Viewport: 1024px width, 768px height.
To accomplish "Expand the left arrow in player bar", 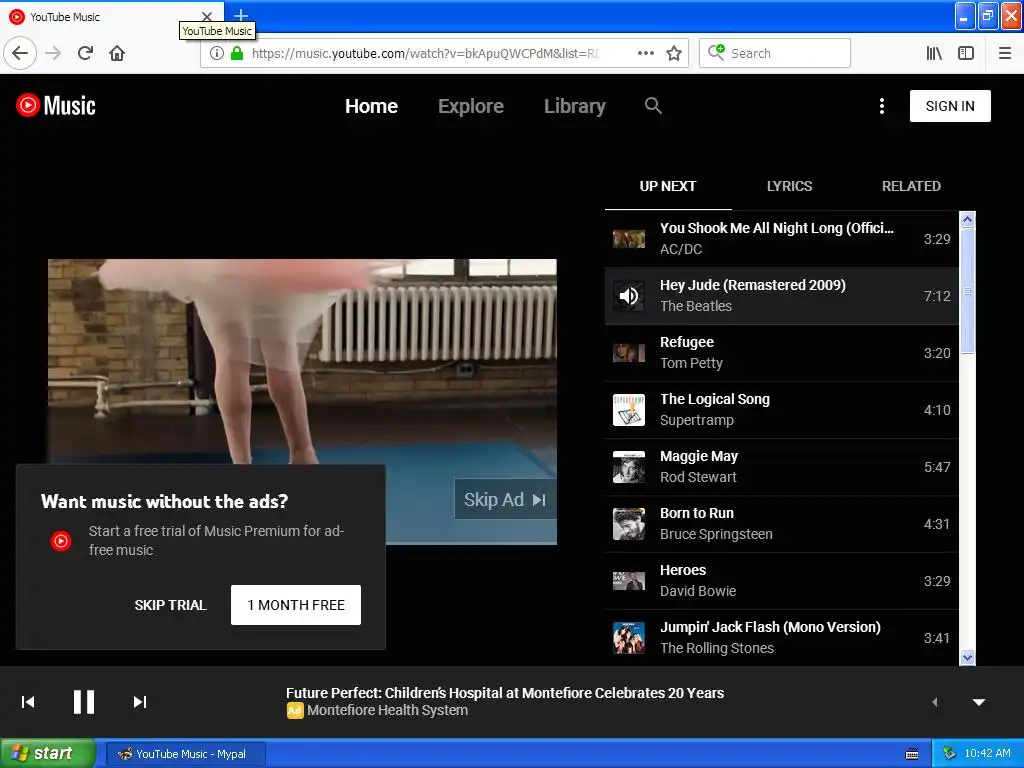I will pos(935,702).
